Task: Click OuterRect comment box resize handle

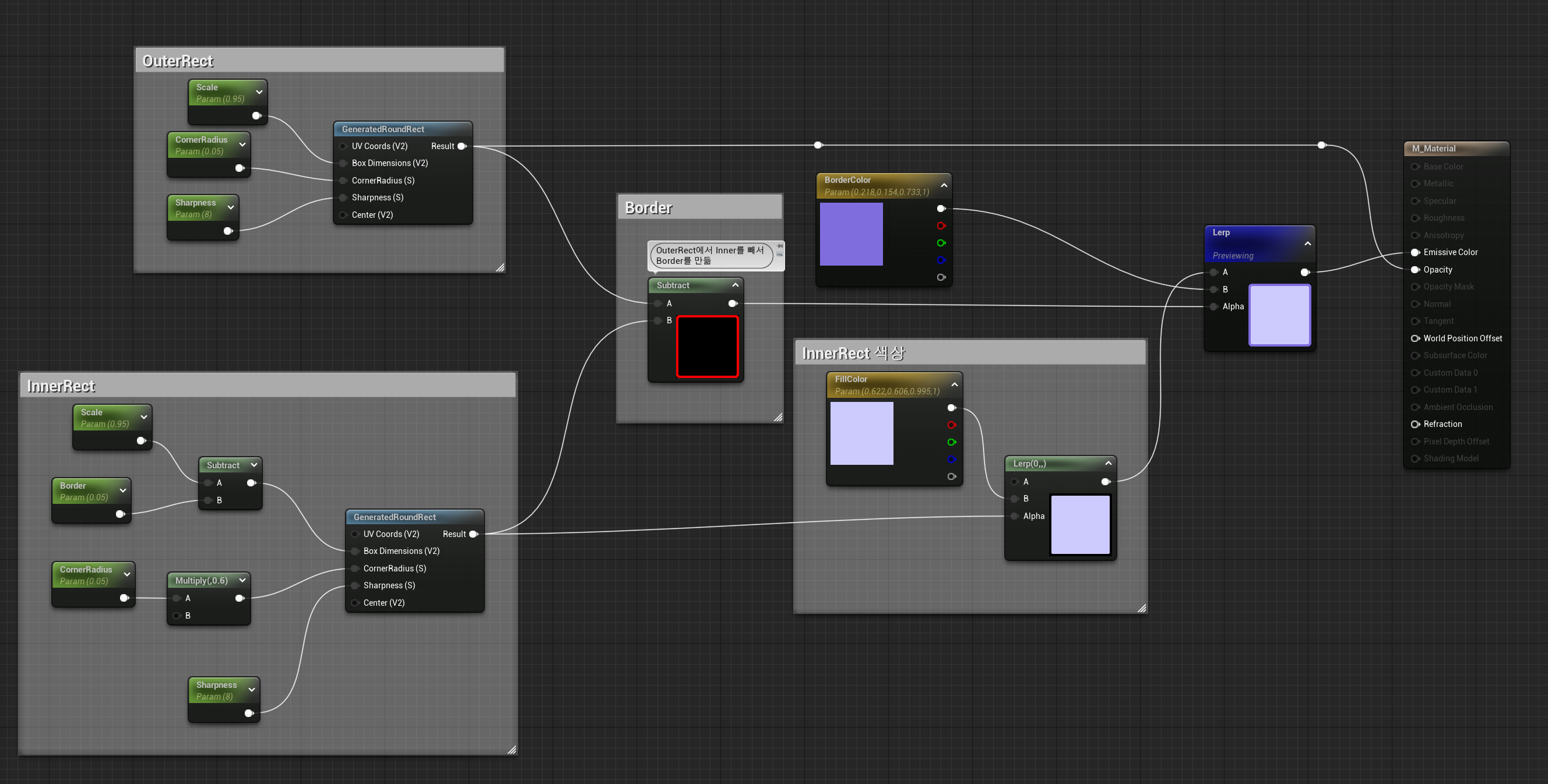Action: [x=500, y=268]
